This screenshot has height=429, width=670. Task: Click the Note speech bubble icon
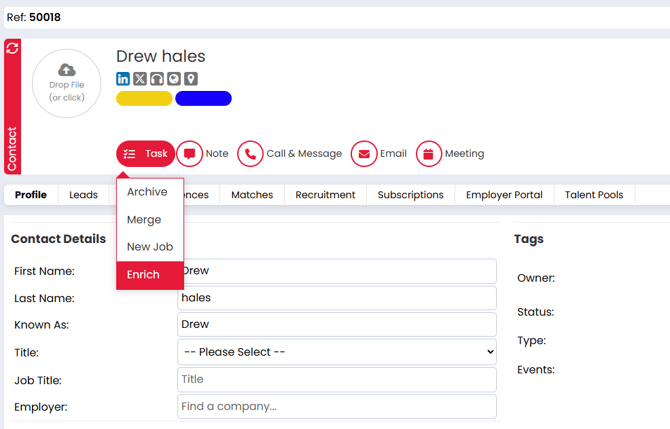[x=189, y=154]
